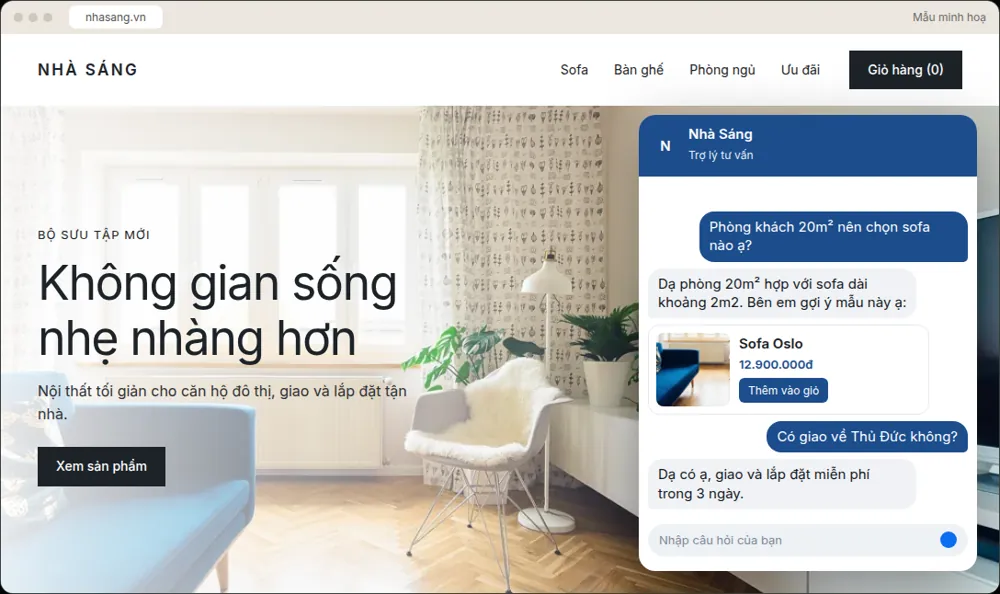The width and height of the screenshot is (1000, 594).
Task: Click the Không gian sống headline
Action: tap(217, 311)
